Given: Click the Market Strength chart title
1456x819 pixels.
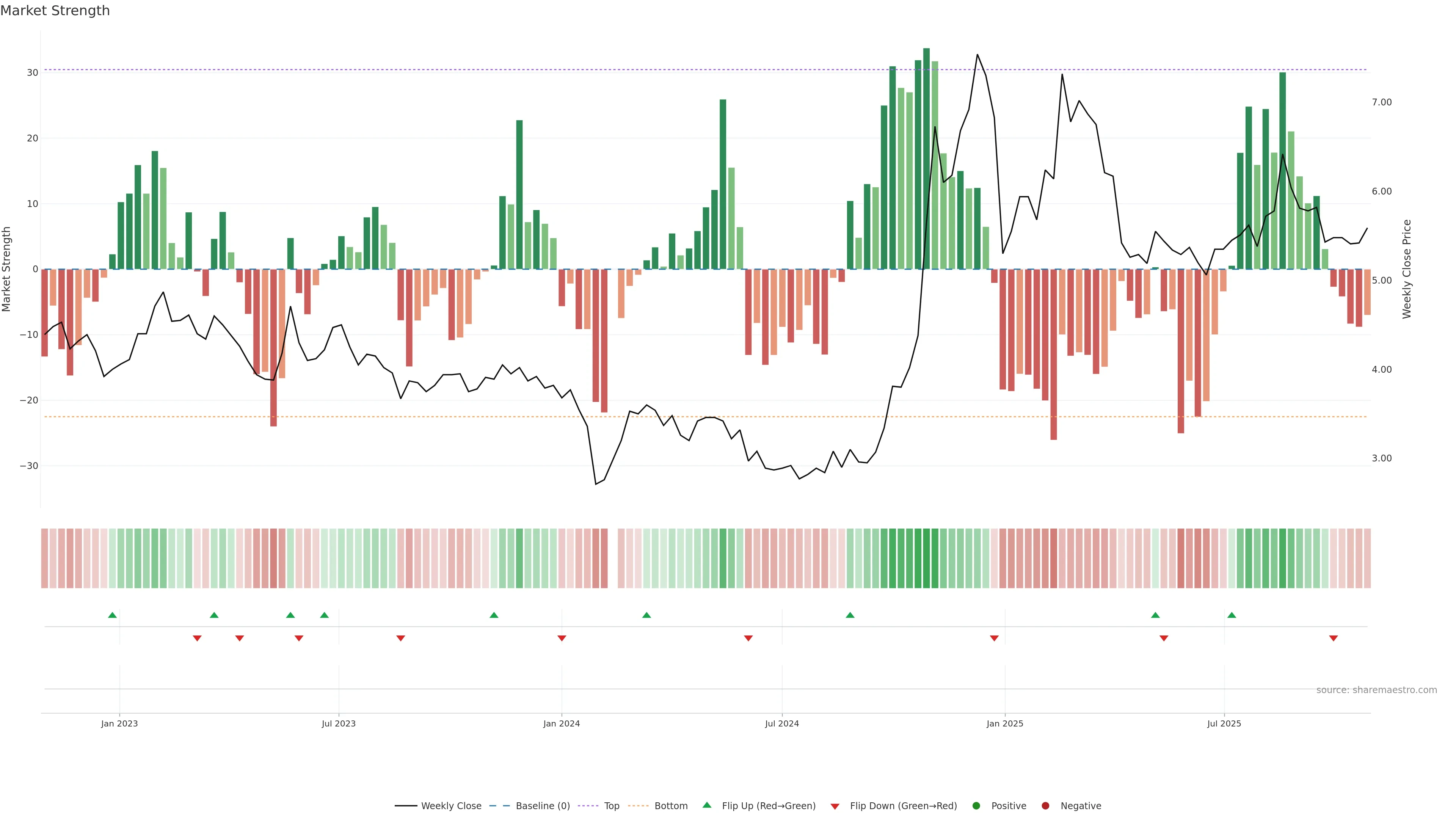Looking at the screenshot, I should (55, 11).
